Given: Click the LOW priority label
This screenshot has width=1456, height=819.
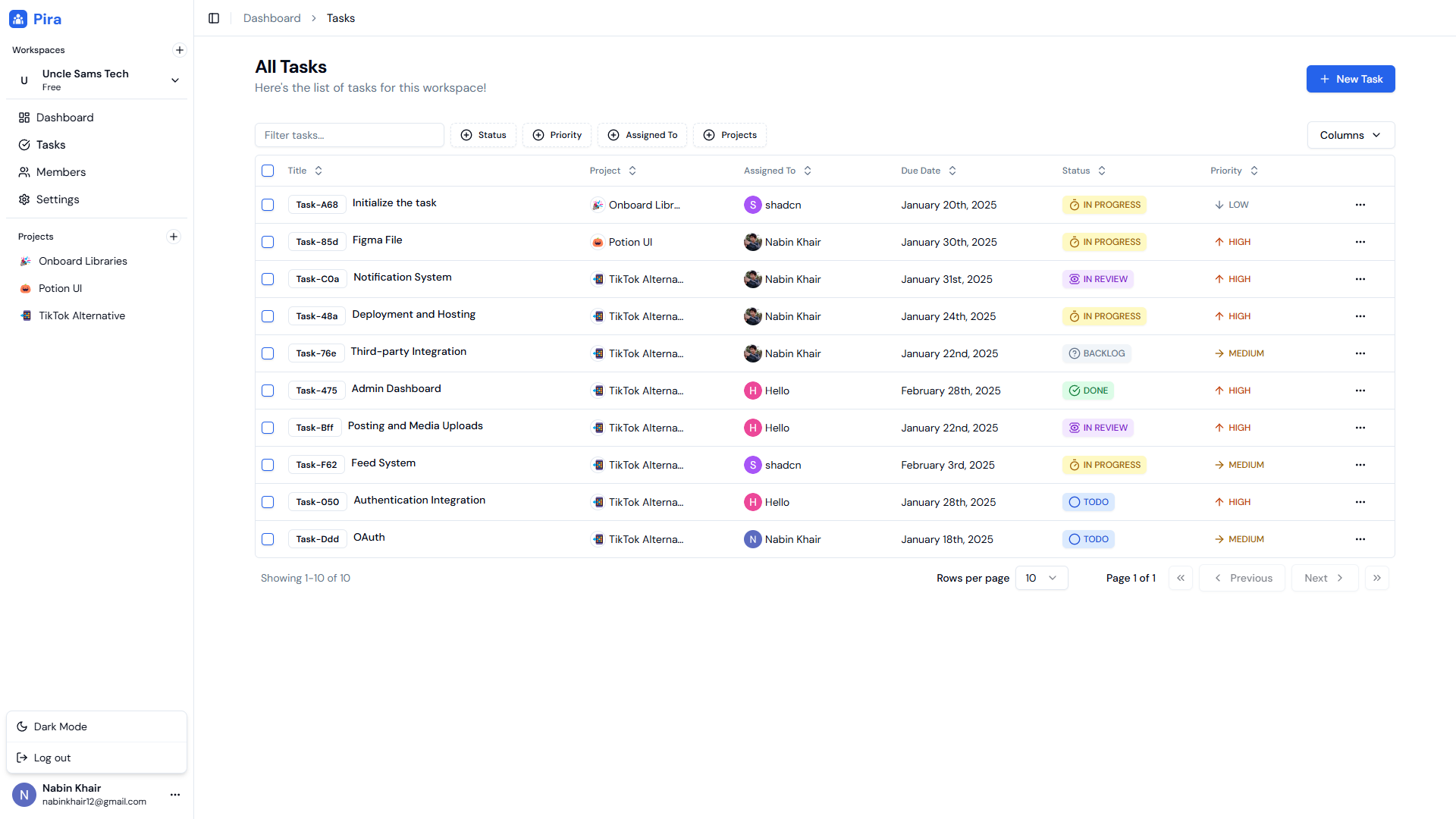Looking at the screenshot, I should (1232, 205).
